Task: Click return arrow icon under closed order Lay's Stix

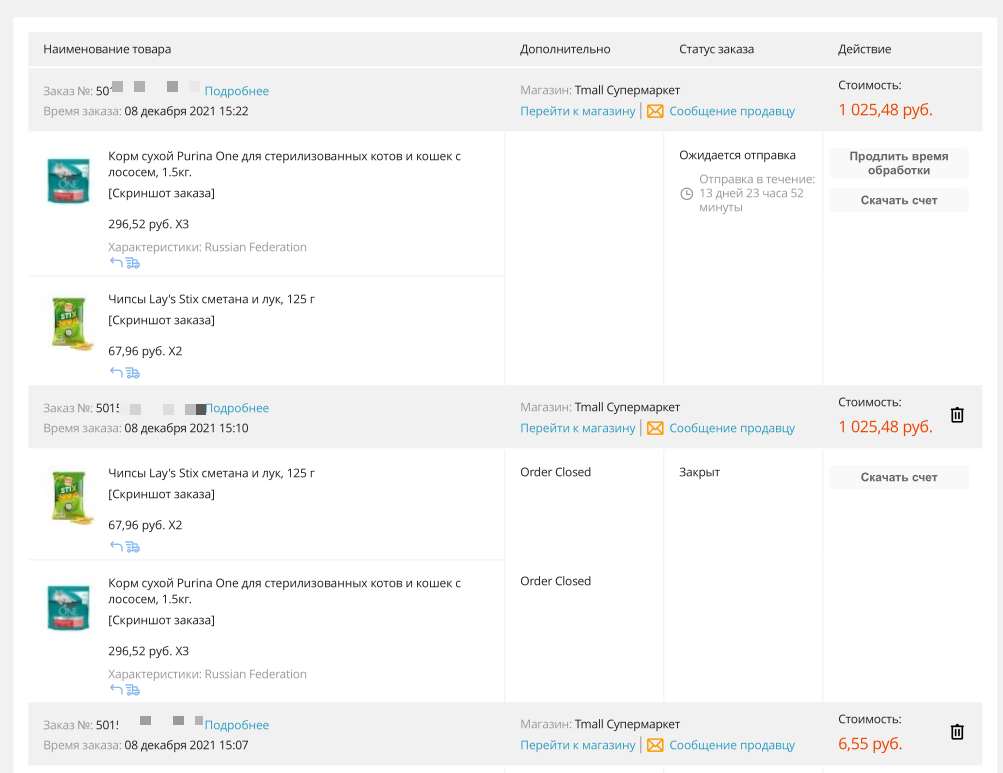Action: [x=116, y=546]
